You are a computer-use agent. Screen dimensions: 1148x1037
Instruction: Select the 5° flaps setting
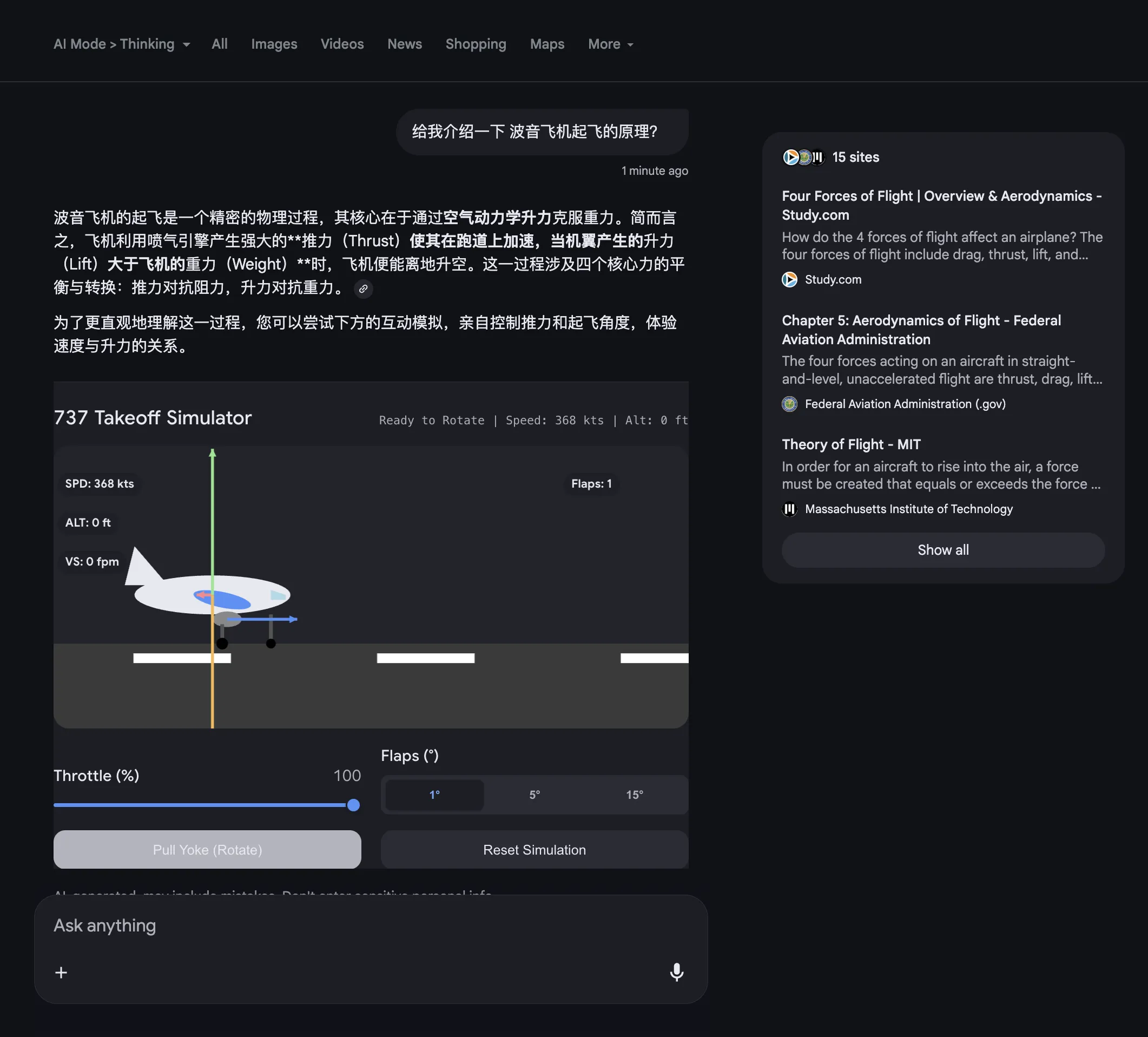[534, 795]
